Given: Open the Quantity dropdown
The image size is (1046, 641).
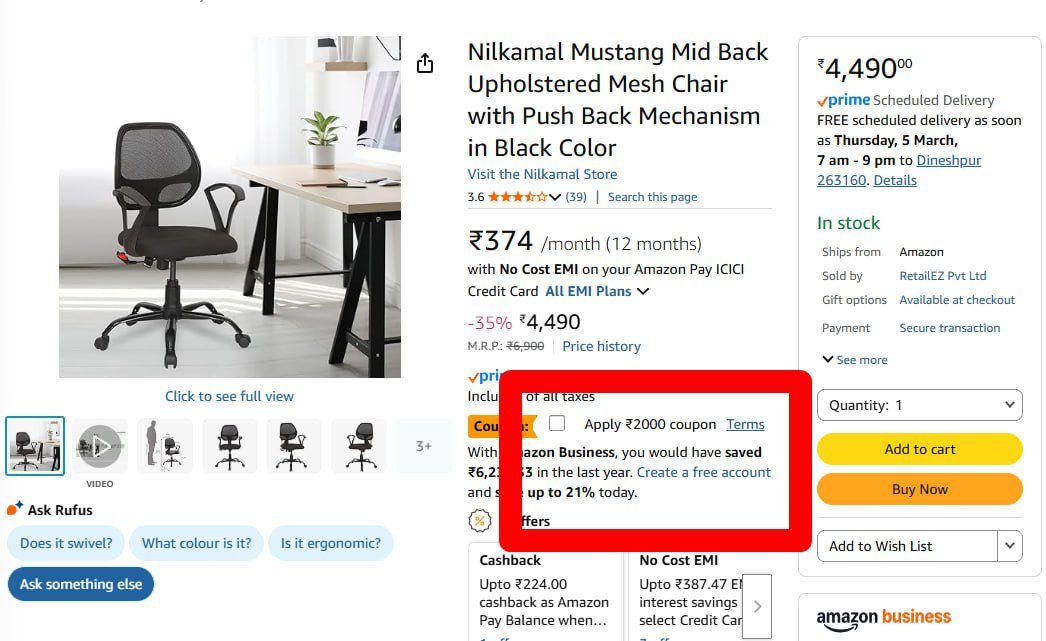Looking at the screenshot, I should coord(920,405).
